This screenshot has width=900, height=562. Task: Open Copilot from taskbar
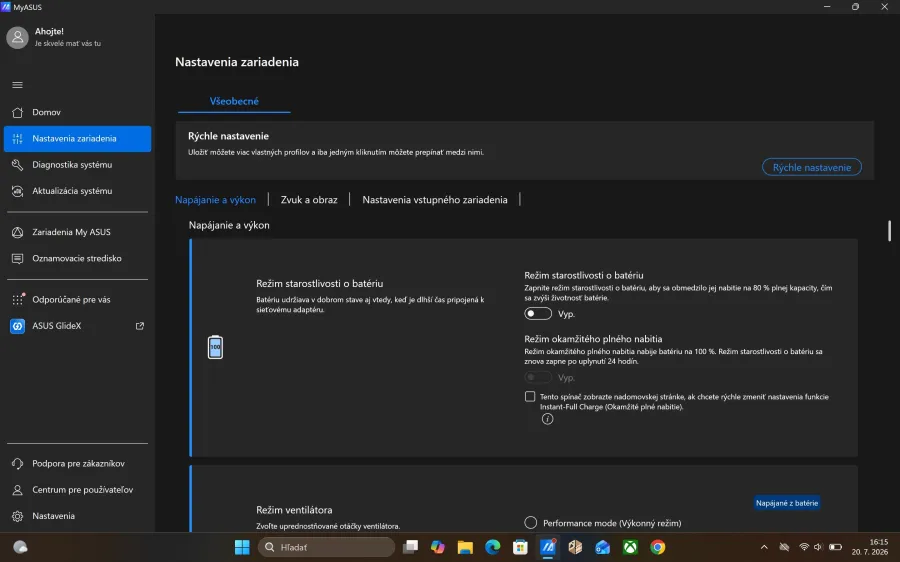coord(437,547)
